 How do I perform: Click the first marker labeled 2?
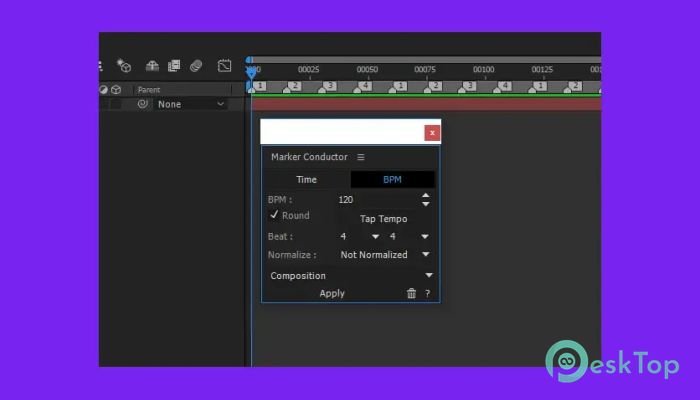pyautogui.click(x=294, y=86)
